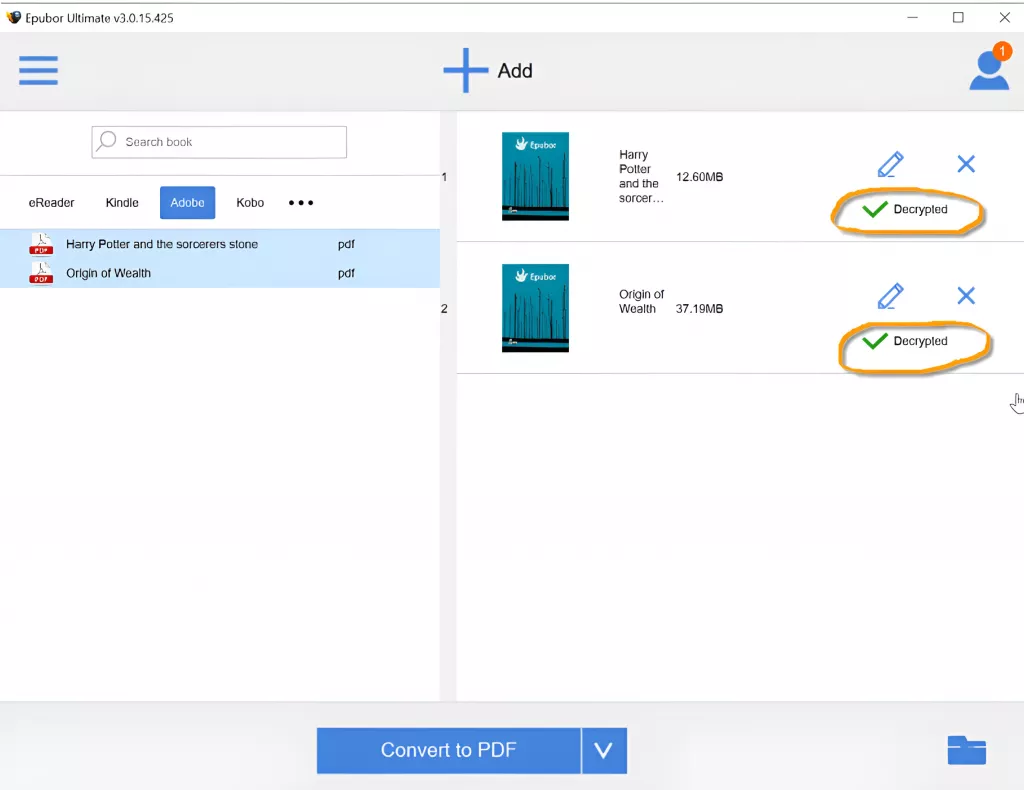This screenshot has height=790, width=1024.
Task: Edit metadata for Harry Potter book
Action: click(x=891, y=164)
